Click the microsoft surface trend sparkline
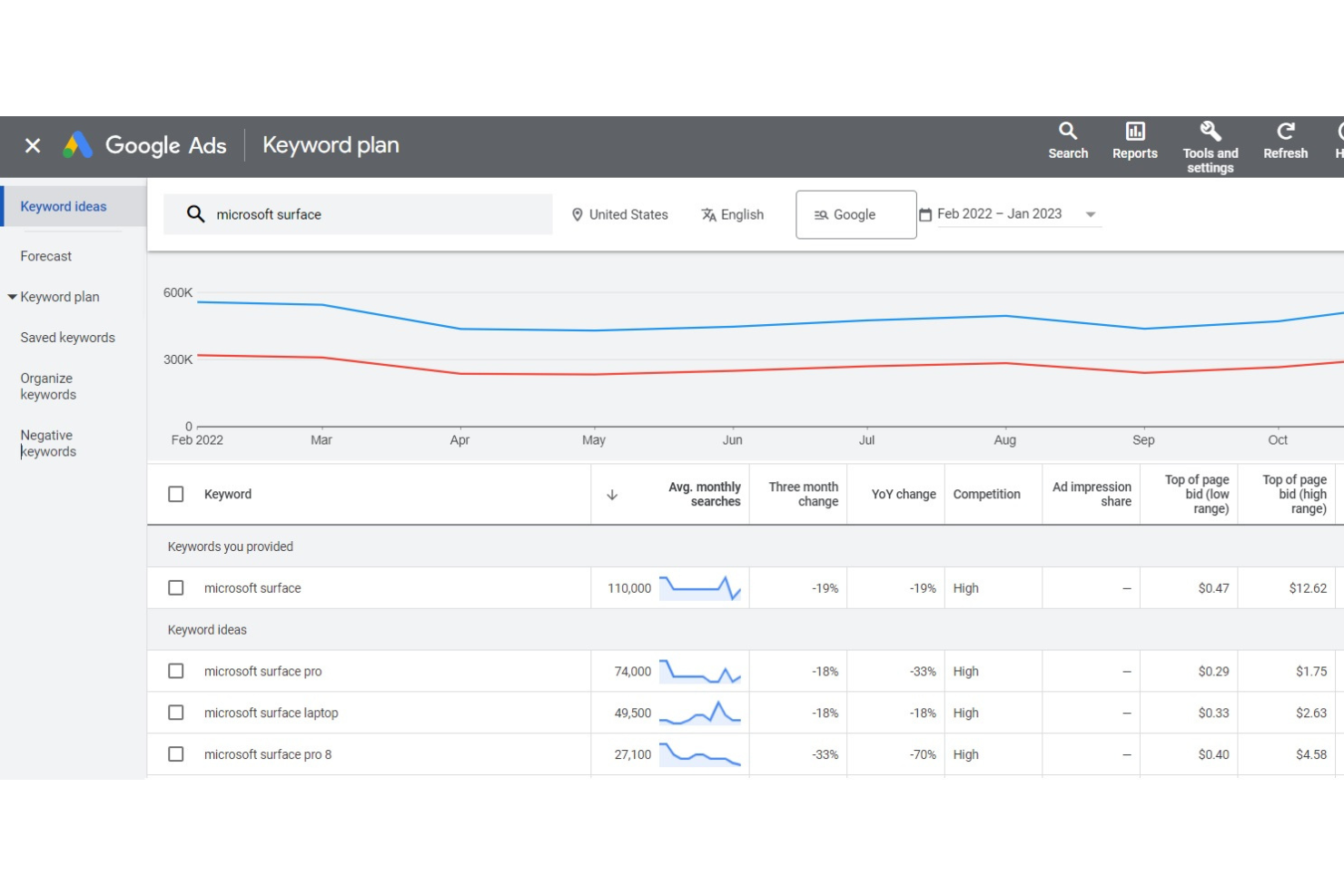Screen dimensions: 1344x896 click(700, 588)
